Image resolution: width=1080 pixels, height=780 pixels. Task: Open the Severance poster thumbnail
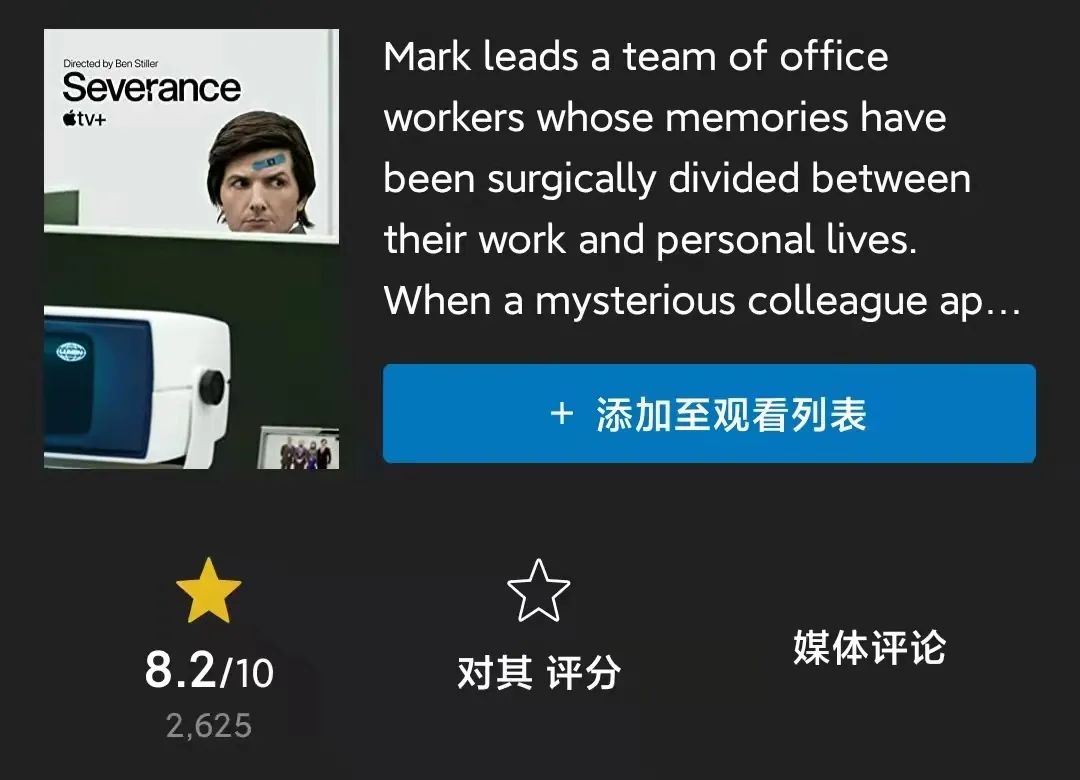pyautogui.click(x=191, y=249)
